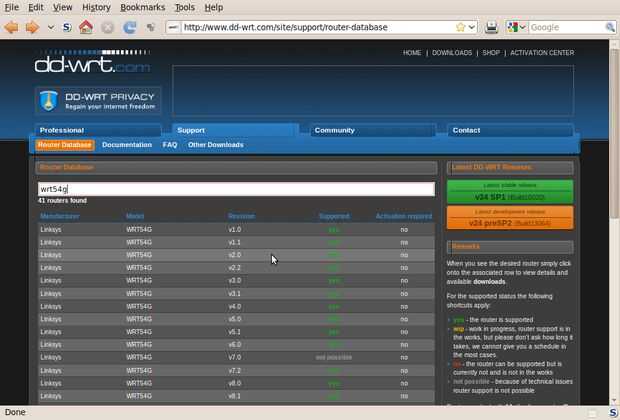
Task: Open the green v24 SP1 stable release button
Action: pos(510,192)
